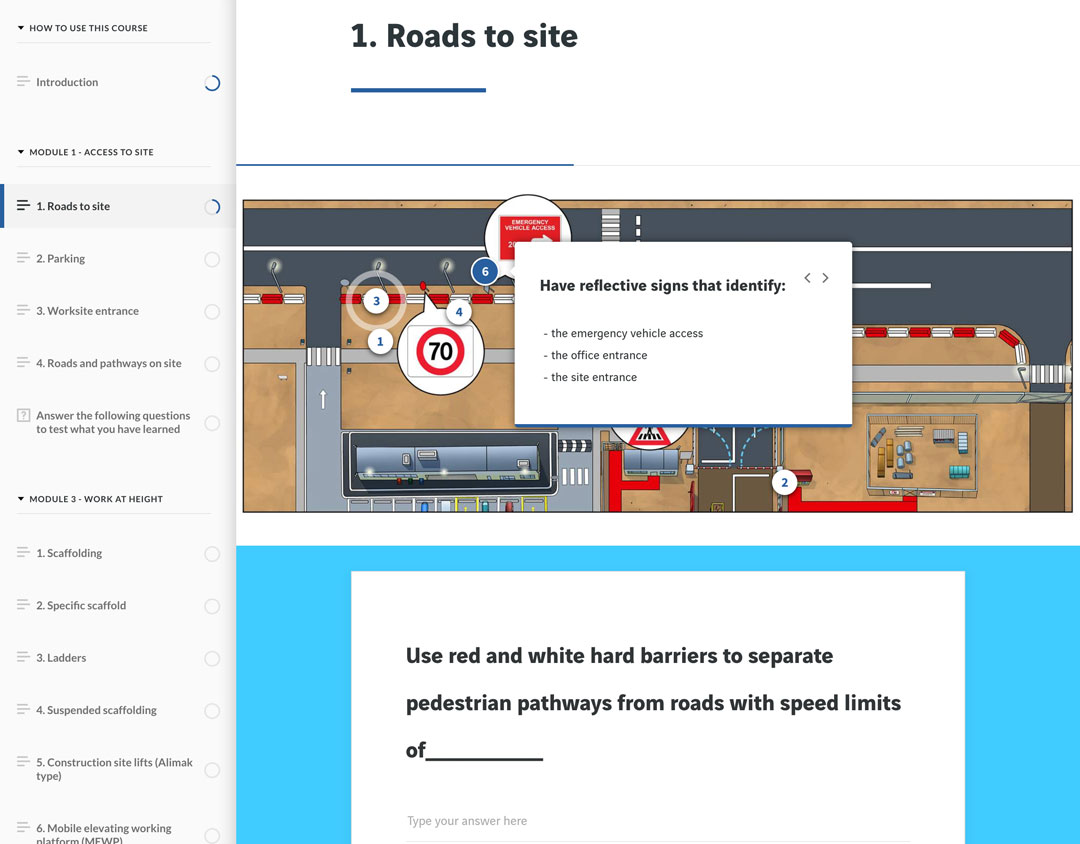Image resolution: width=1080 pixels, height=844 pixels.
Task: Click the lesson progress bar under the title
Action: (658, 165)
